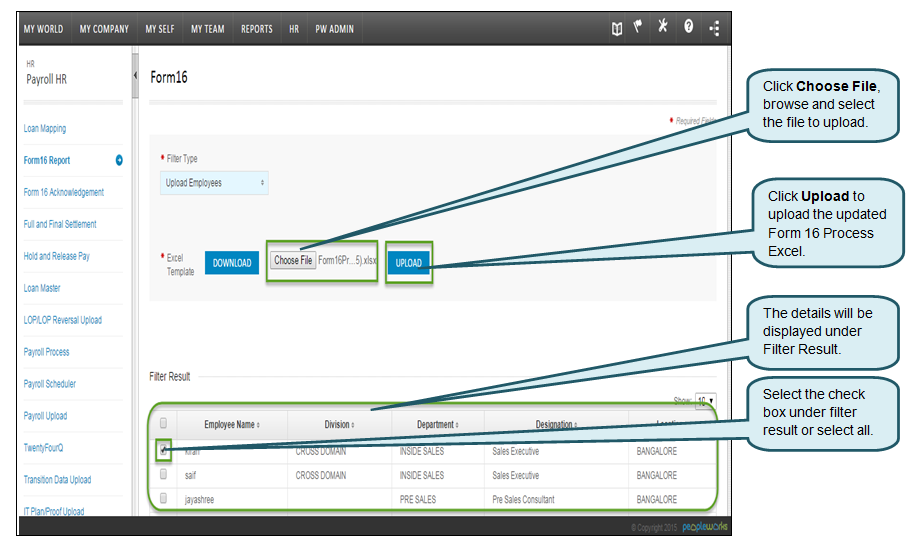Click the DOWNLOAD template button
The width and height of the screenshot is (911, 542).
tap(232, 263)
